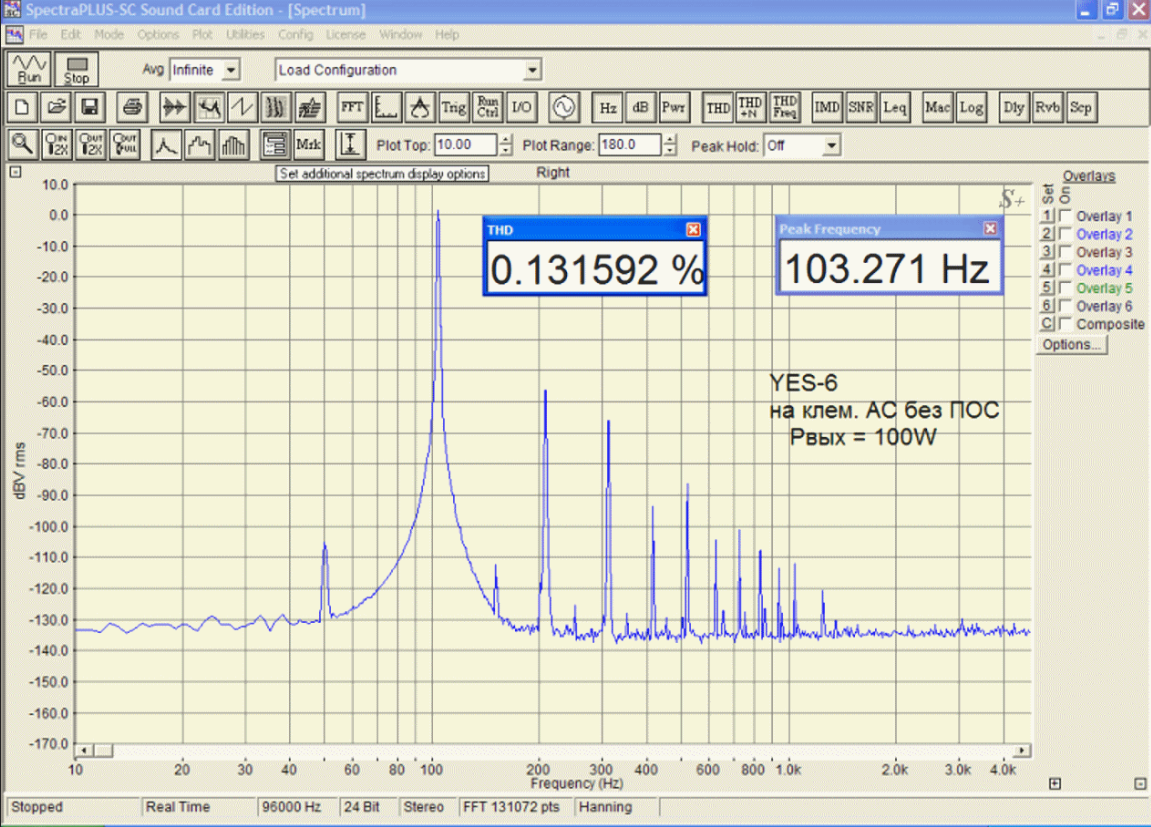Check the Composite overlay checkbox
The image size is (1151, 827).
point(1066,324)
